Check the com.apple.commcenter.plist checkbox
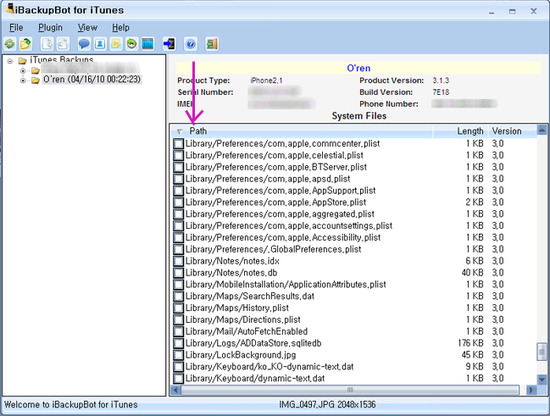This screenshot has height=416, width=550. pyautogui.click(x=179, y=143)
